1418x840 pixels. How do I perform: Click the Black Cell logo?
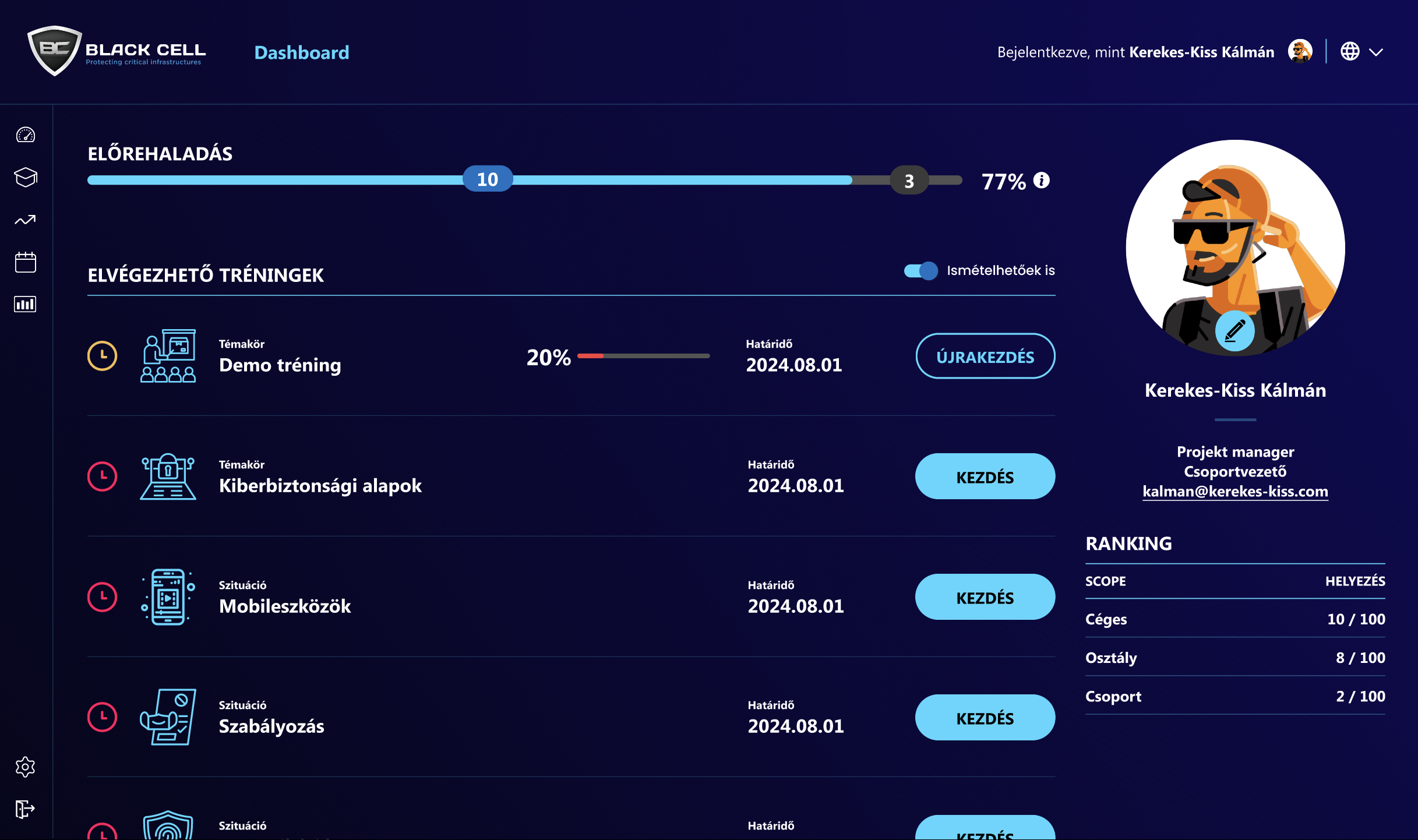coord(117,51)
